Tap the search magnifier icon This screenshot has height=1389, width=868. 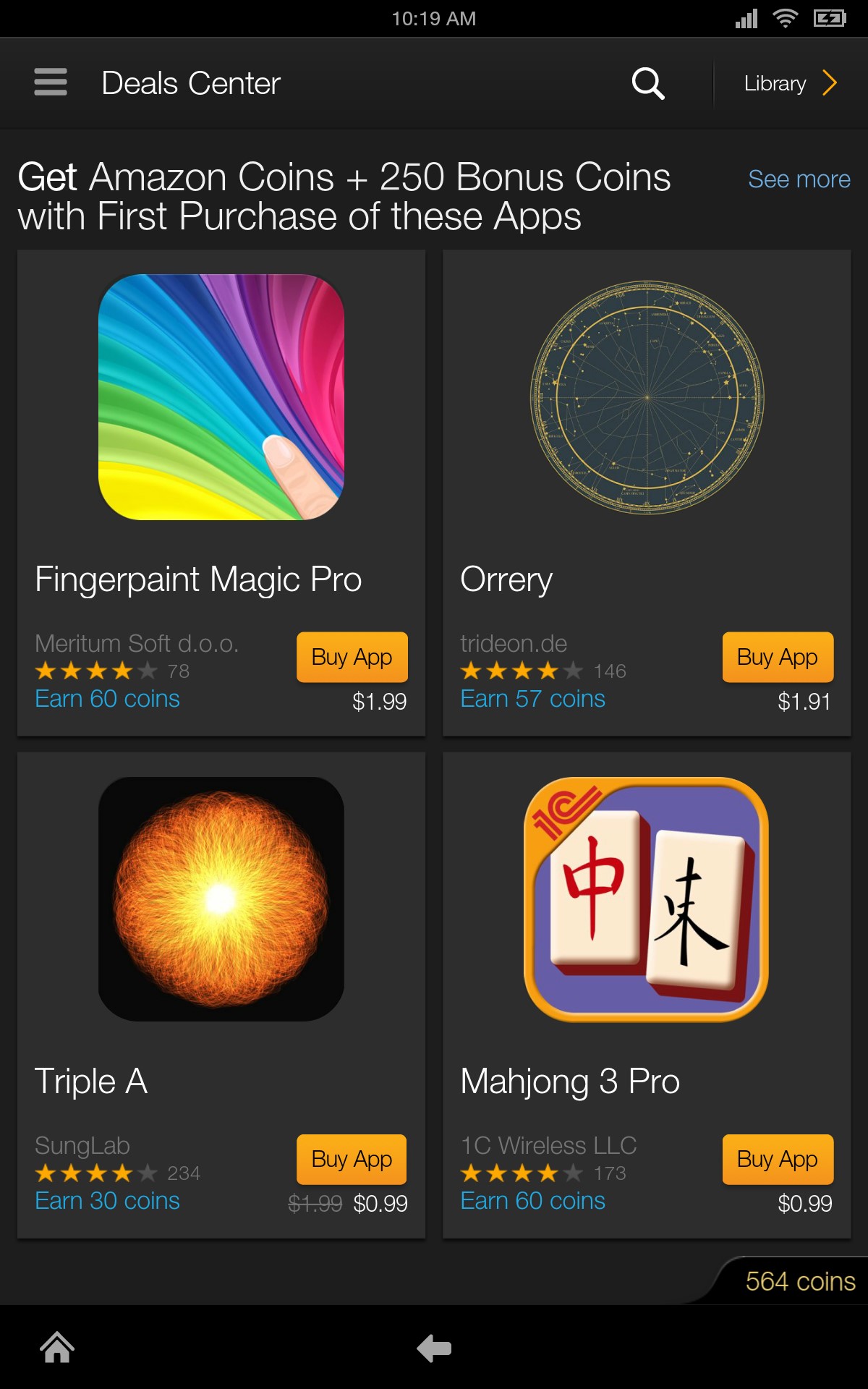[648, 83]
